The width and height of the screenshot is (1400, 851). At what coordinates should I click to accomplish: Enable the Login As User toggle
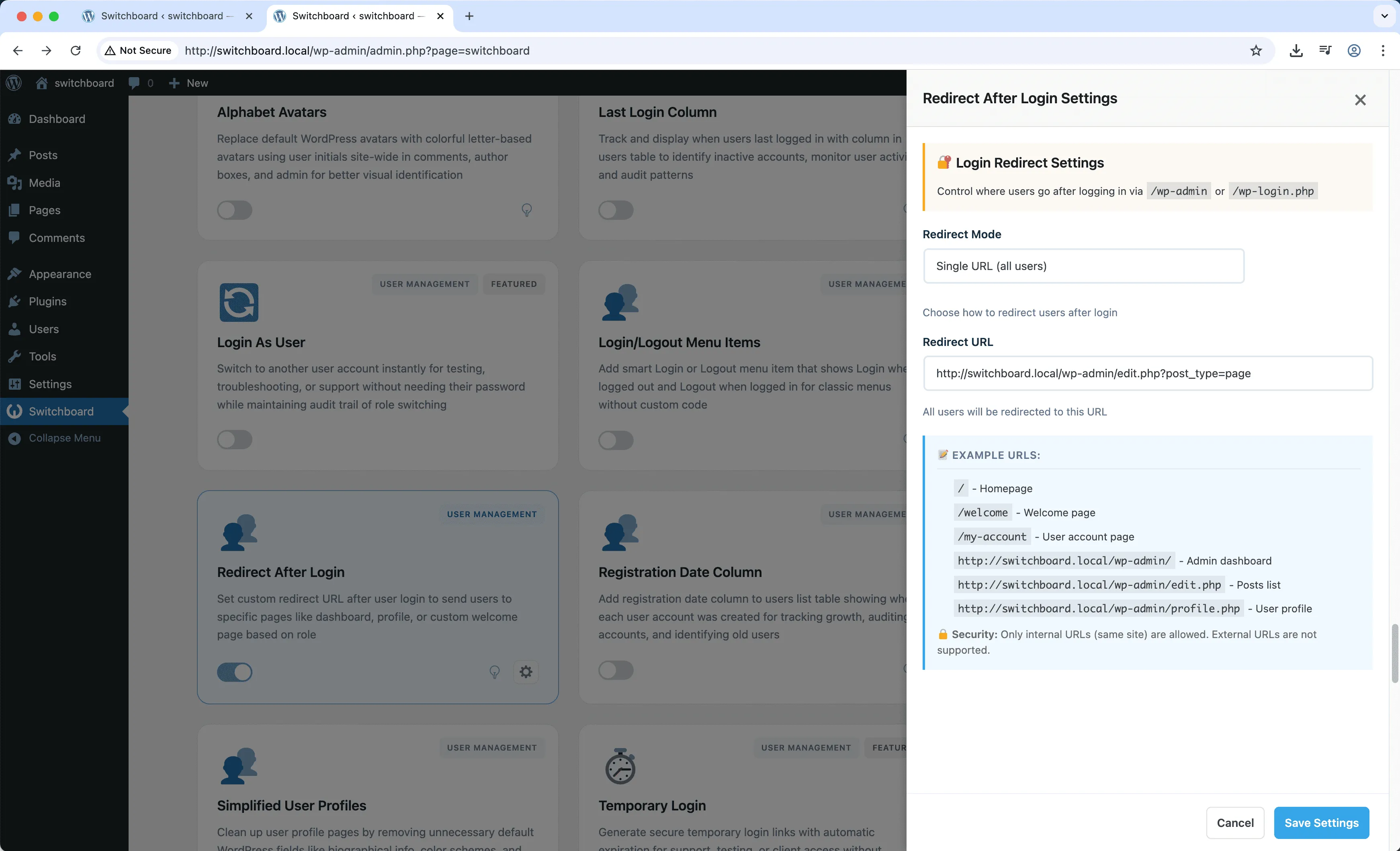coord(235,439)
